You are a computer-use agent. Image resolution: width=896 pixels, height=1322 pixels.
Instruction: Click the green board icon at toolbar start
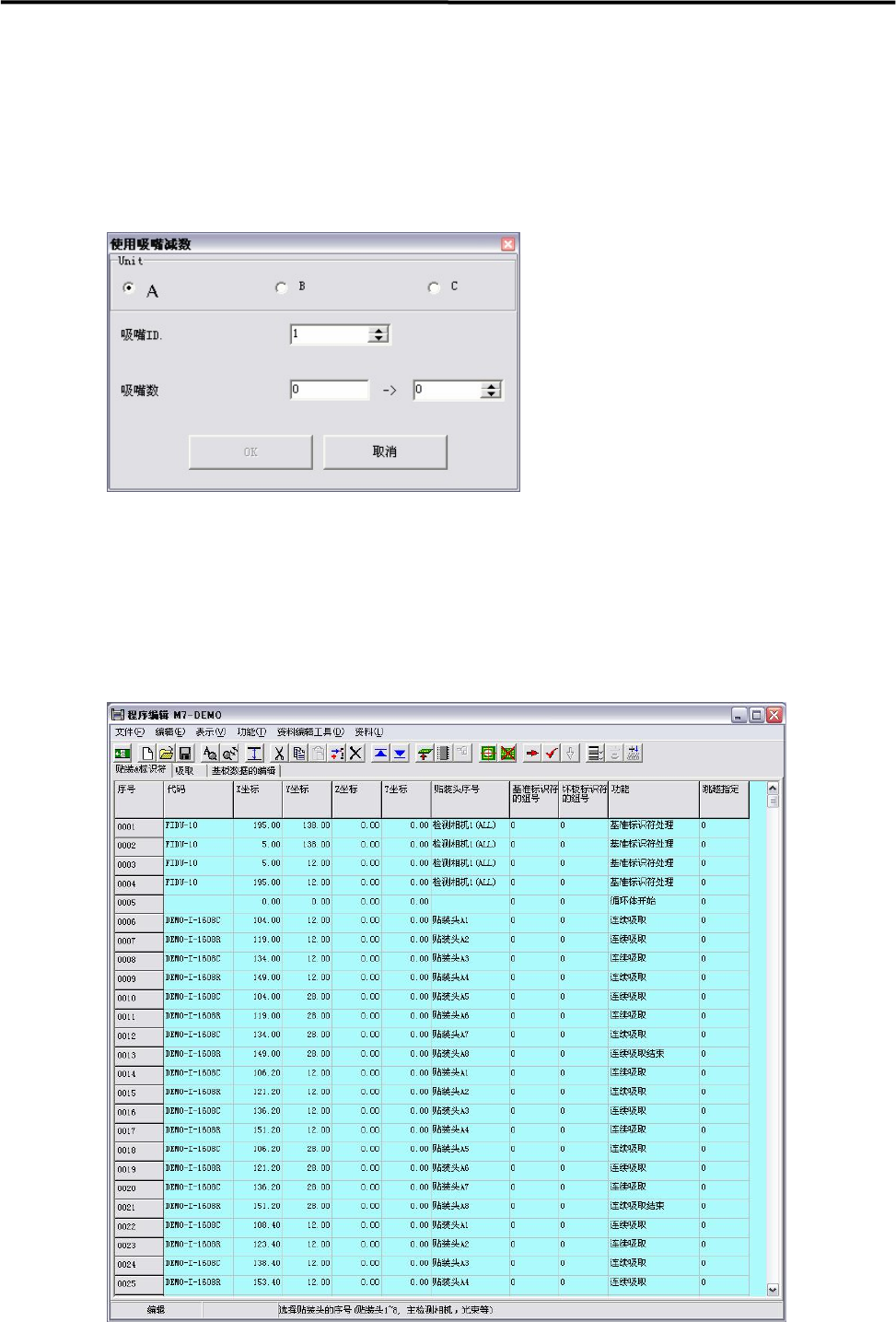tap(122, 753)
